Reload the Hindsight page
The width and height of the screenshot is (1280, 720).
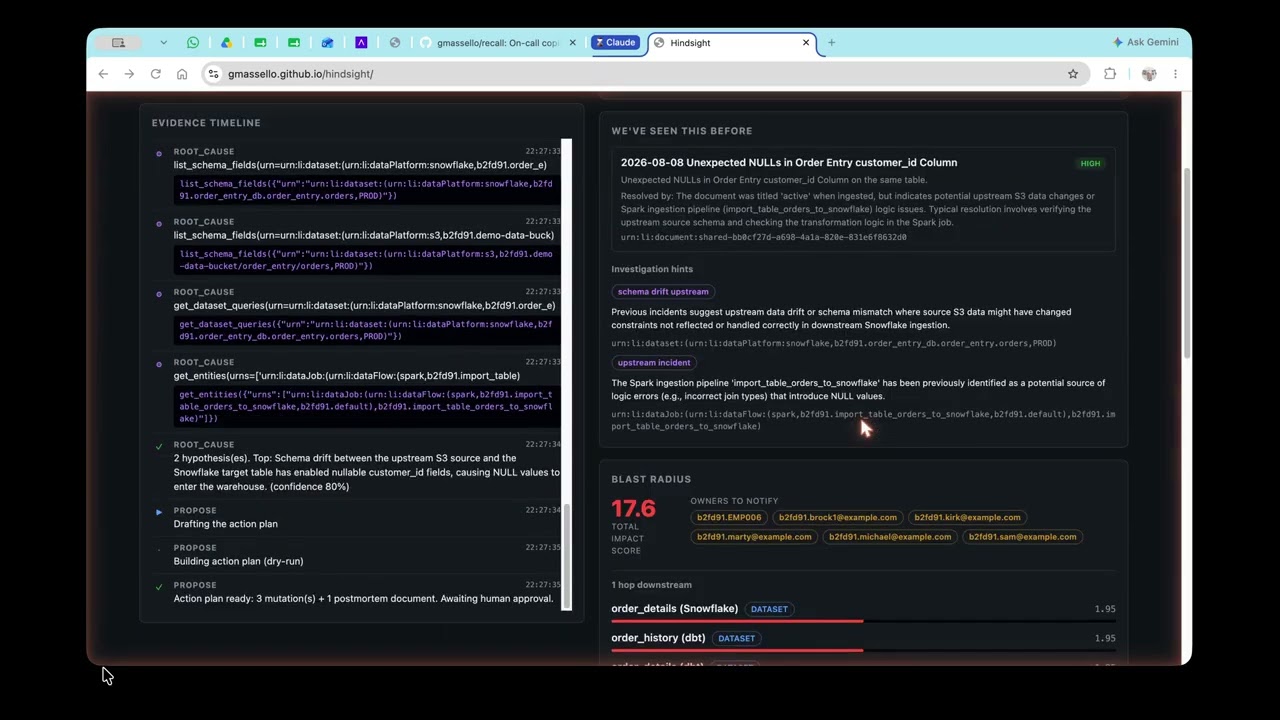tap(156, 74)
